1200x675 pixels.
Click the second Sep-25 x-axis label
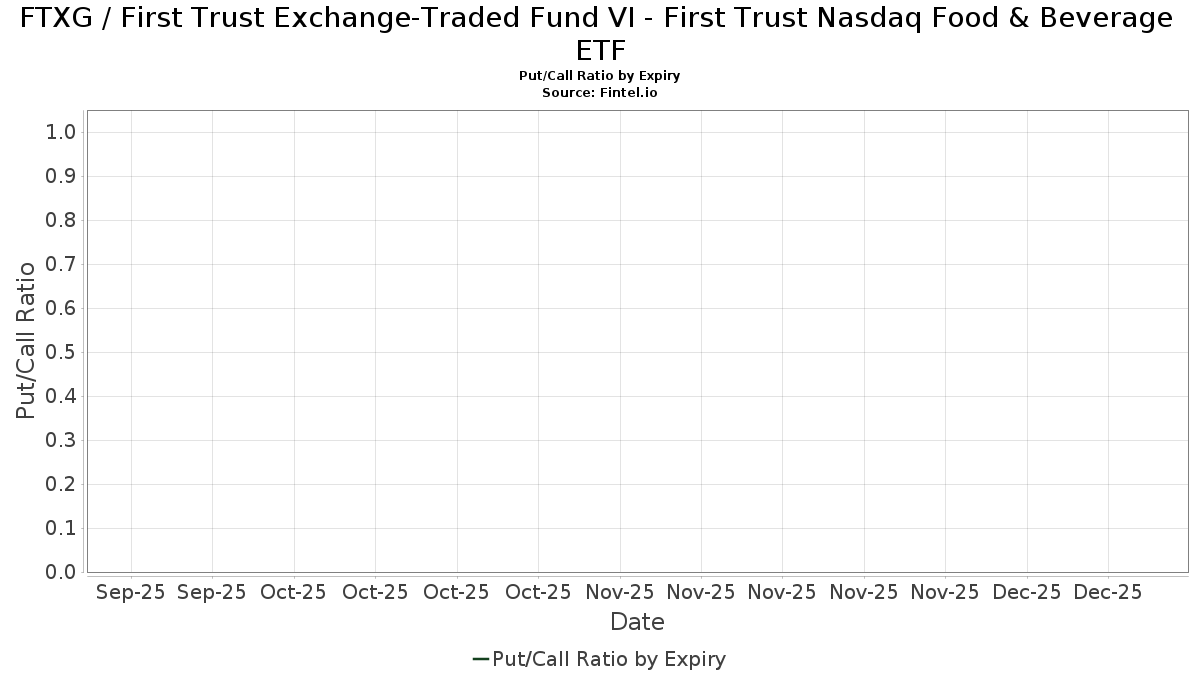click(x=211, y=592)
